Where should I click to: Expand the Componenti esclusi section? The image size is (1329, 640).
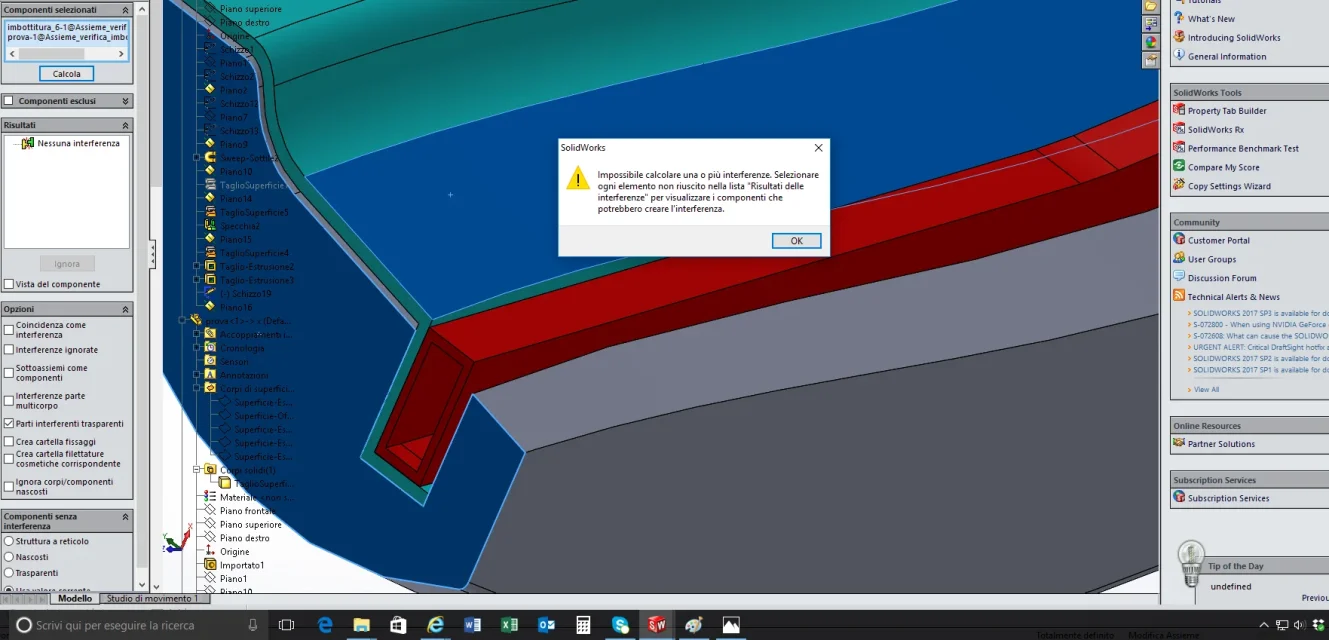[125, 101]
